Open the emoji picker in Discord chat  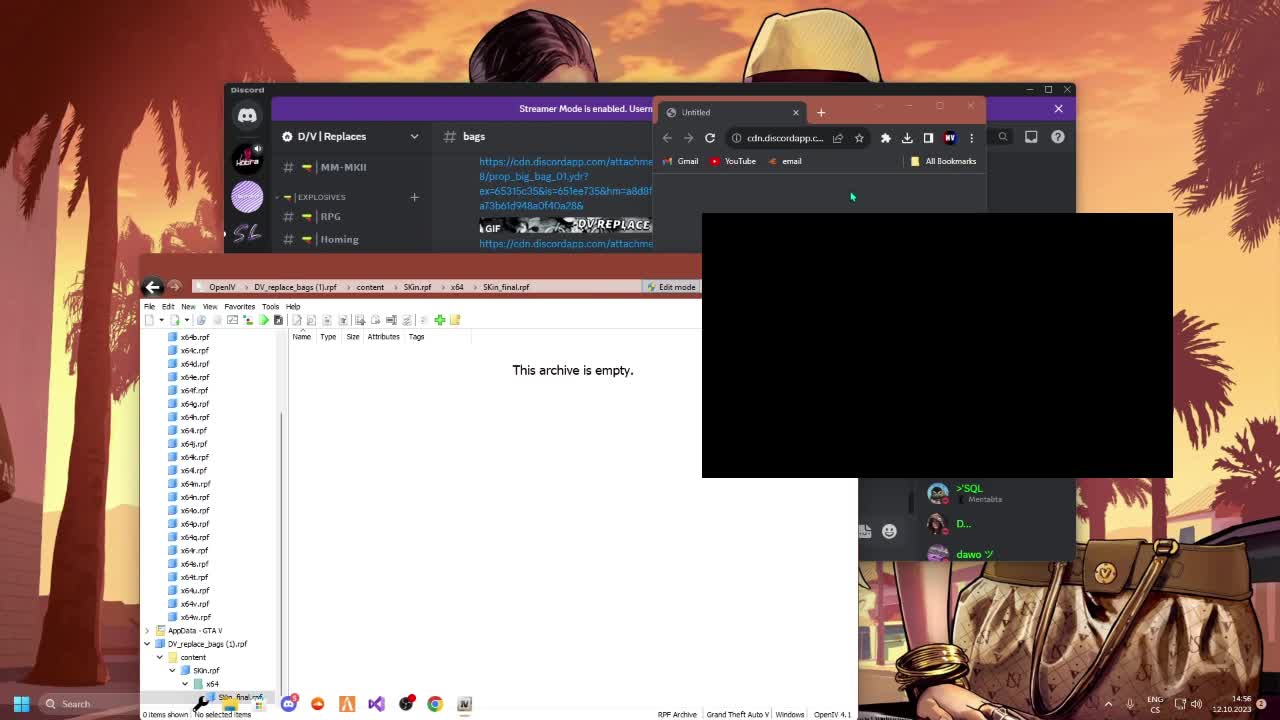[889, 531]
